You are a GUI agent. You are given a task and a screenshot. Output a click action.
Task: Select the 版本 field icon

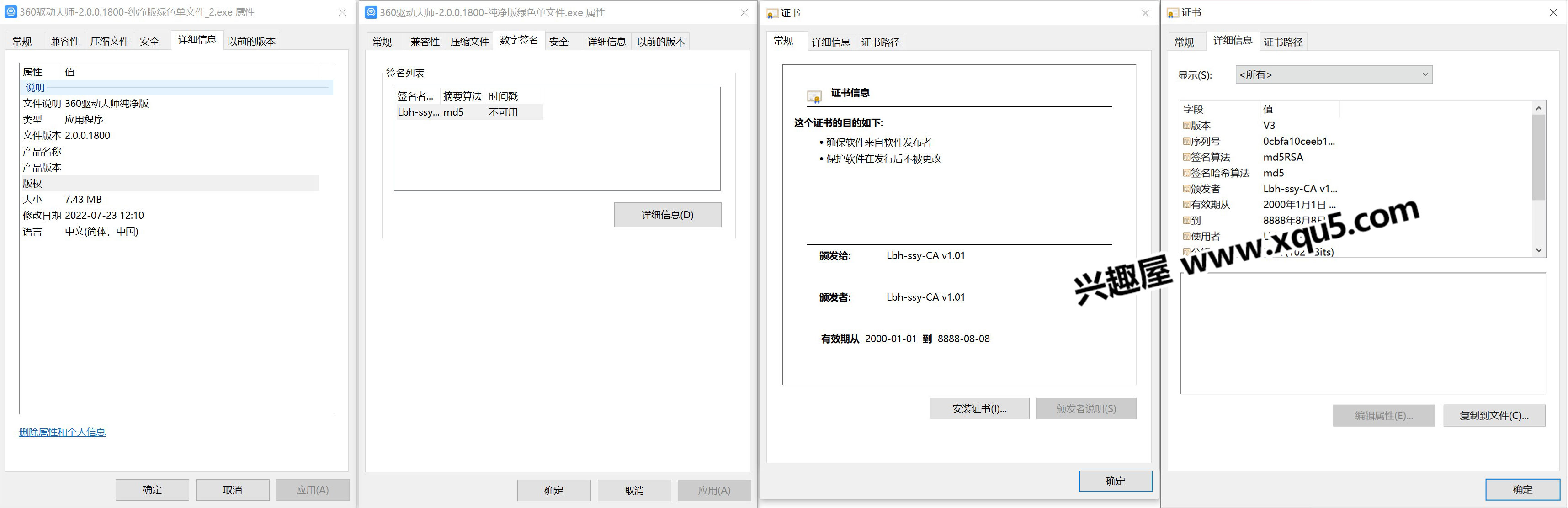tap(1186, 125)
